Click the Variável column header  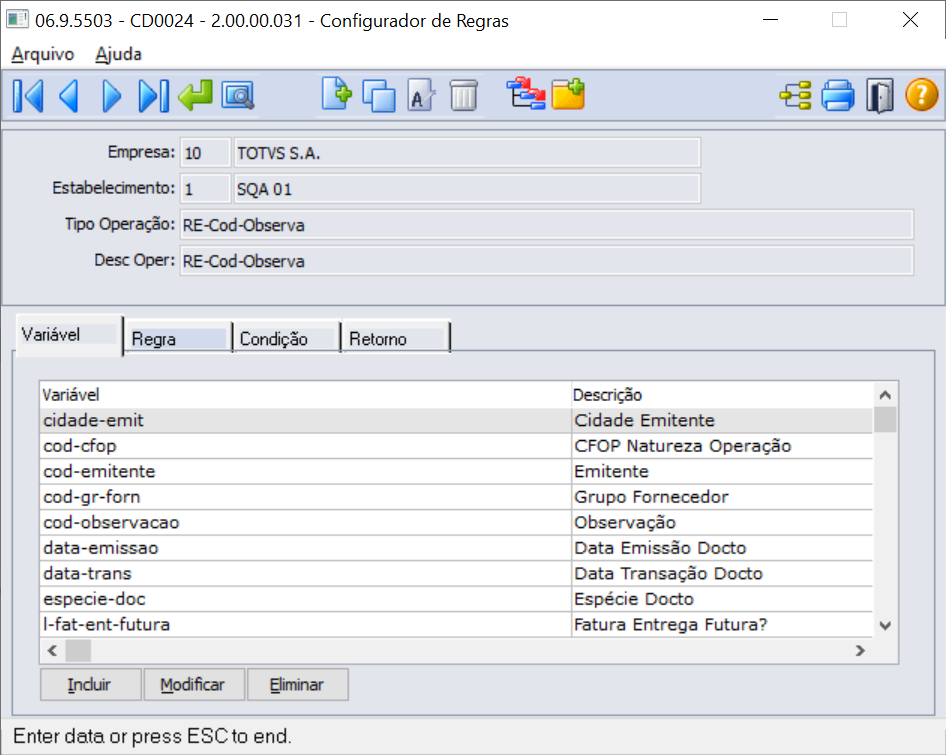click(x=305, y=395)
